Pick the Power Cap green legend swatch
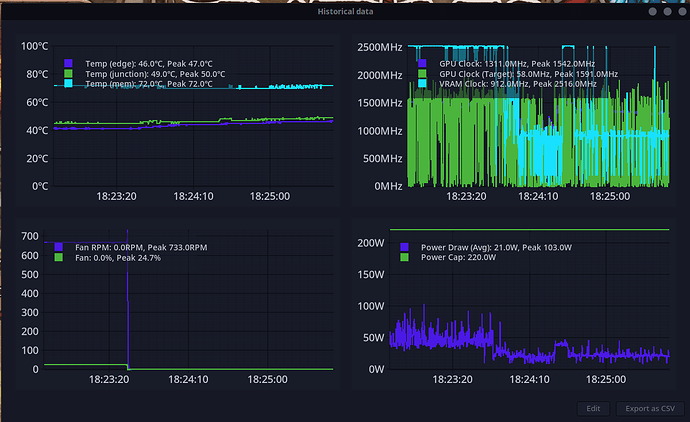This screenshot has width=690, height=422. click(404, 258)
